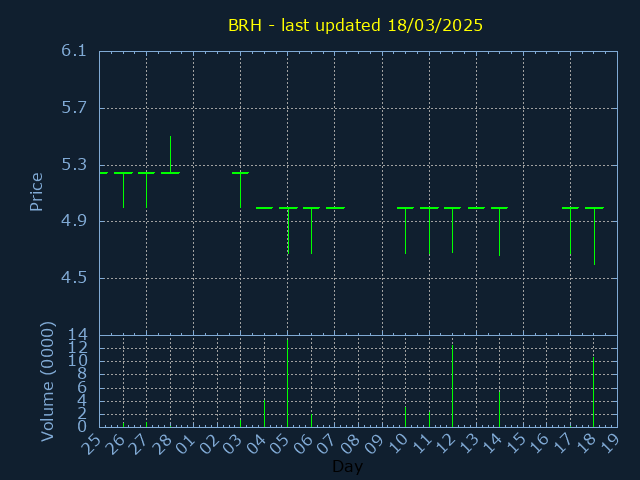Click the 5.3 price tick label
640x480 pixels.
point(74,165)
